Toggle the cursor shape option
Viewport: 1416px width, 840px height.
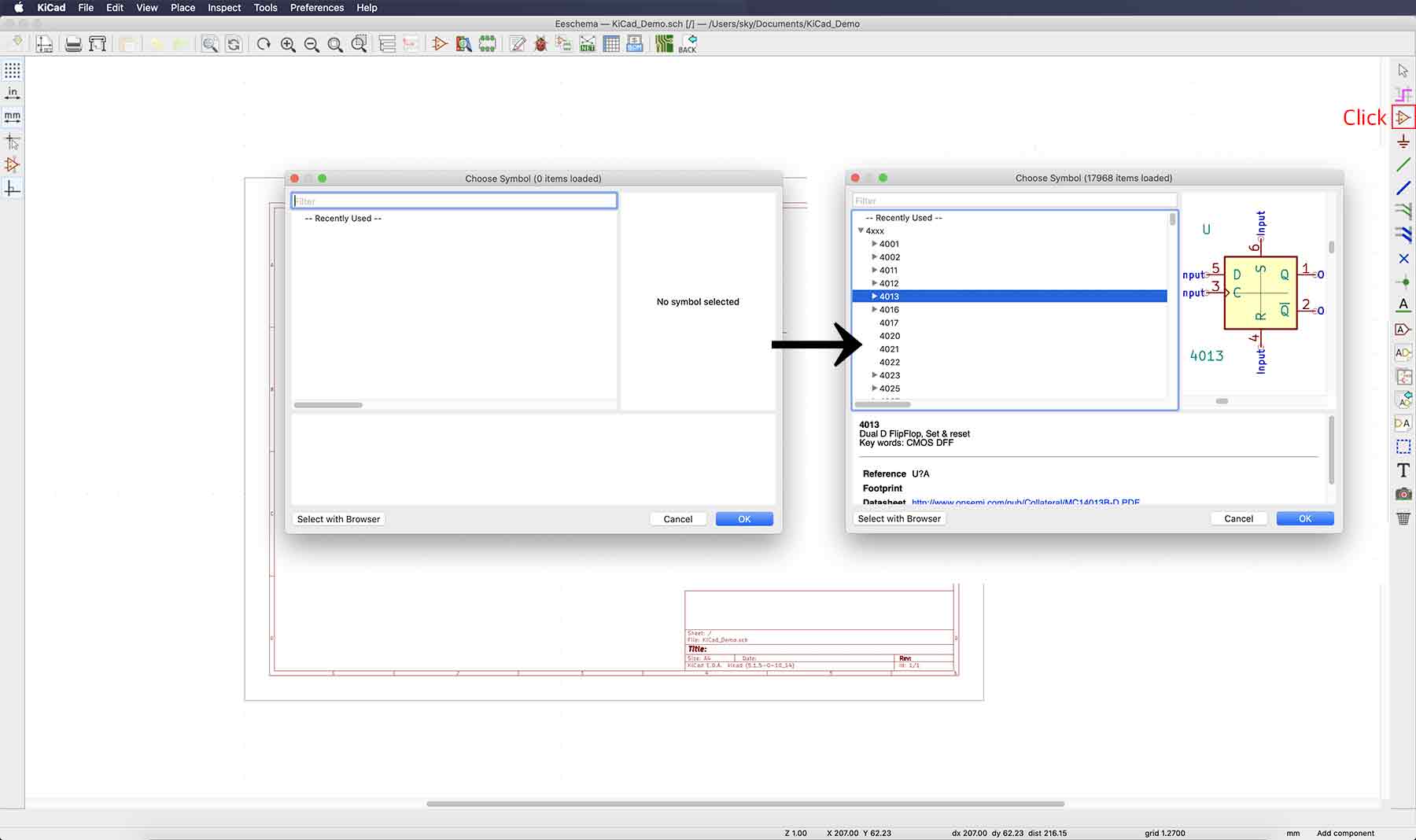tap(13, 142)
